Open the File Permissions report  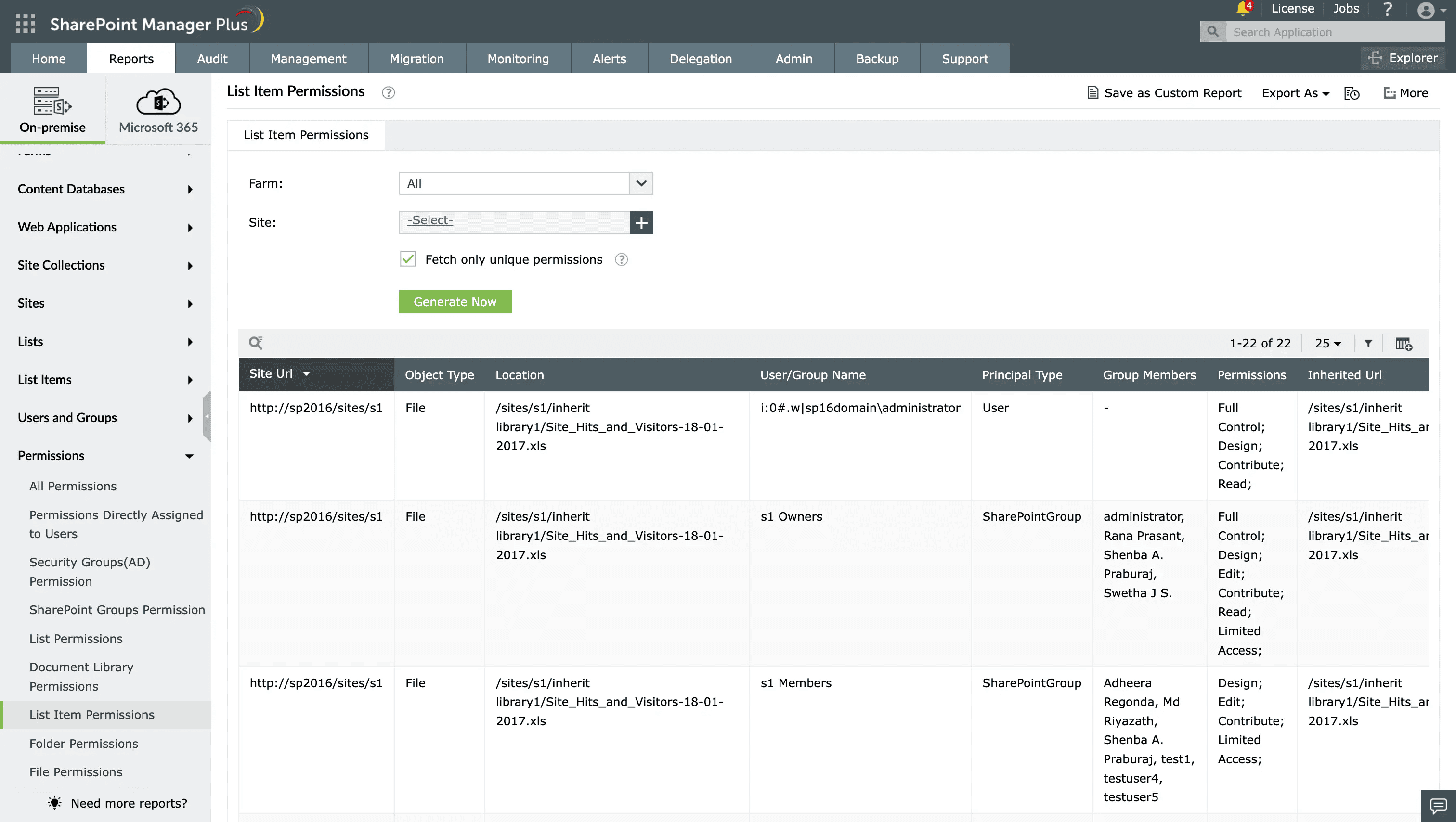pyautogui.click(x=76, y=772)
